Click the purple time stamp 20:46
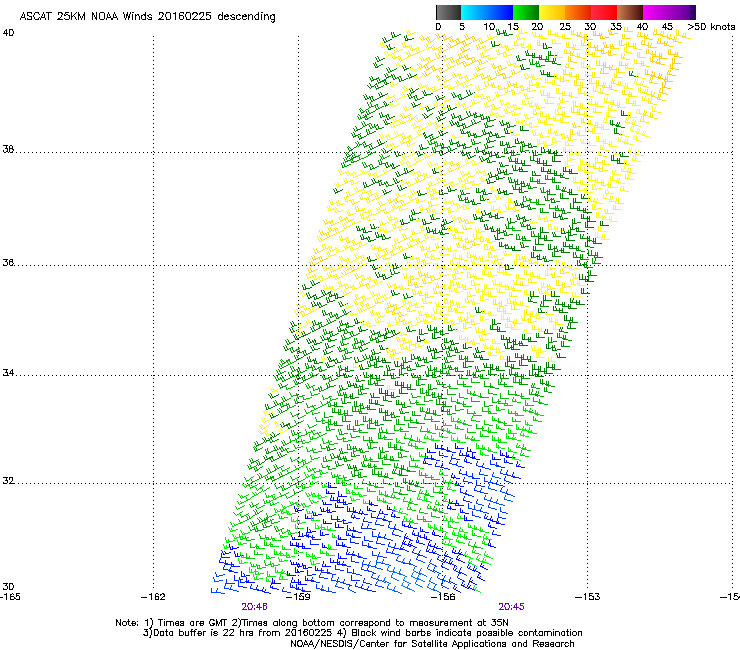Viewport: 740px width, 650px height. [254, 607]
